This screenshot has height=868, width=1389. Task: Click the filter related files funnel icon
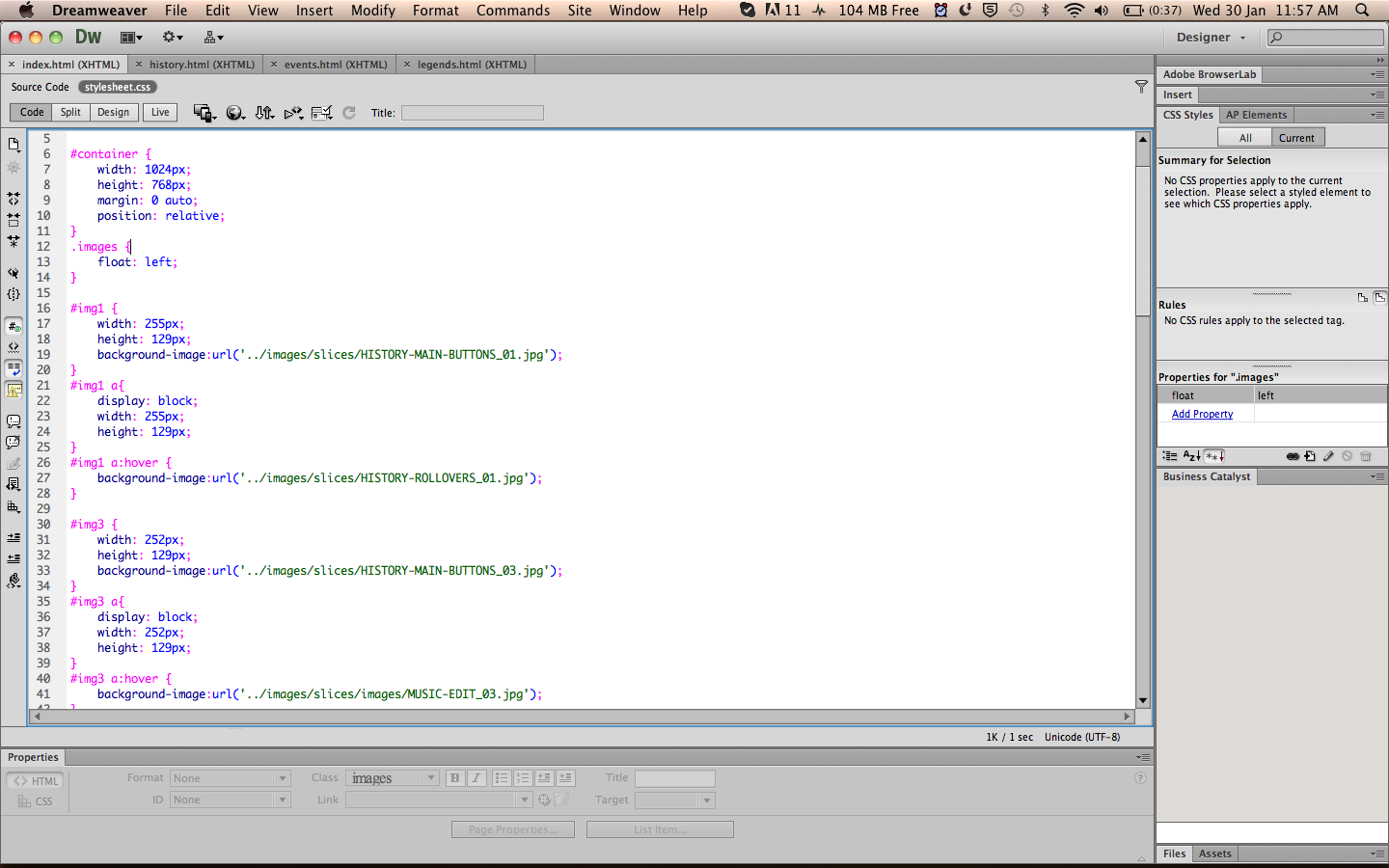[1141, 87]
